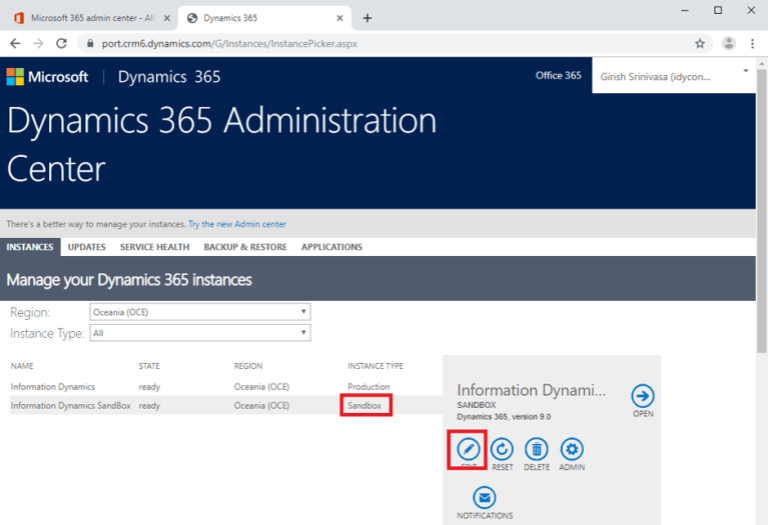Click the Oceania (OCE) region of SandBox row

click(x=262, y=406)
